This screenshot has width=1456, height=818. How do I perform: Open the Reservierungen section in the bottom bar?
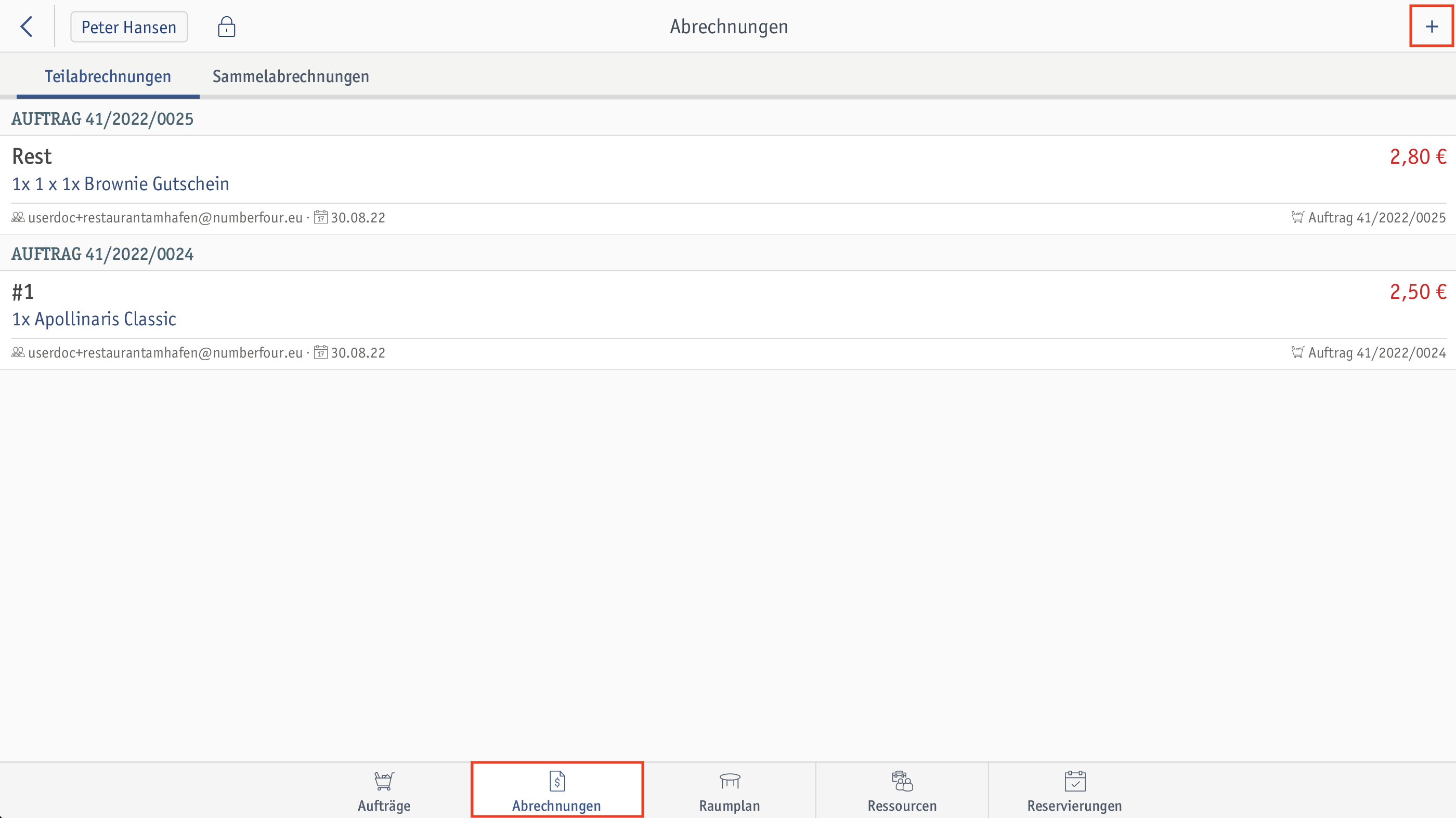click(1074, 791)
